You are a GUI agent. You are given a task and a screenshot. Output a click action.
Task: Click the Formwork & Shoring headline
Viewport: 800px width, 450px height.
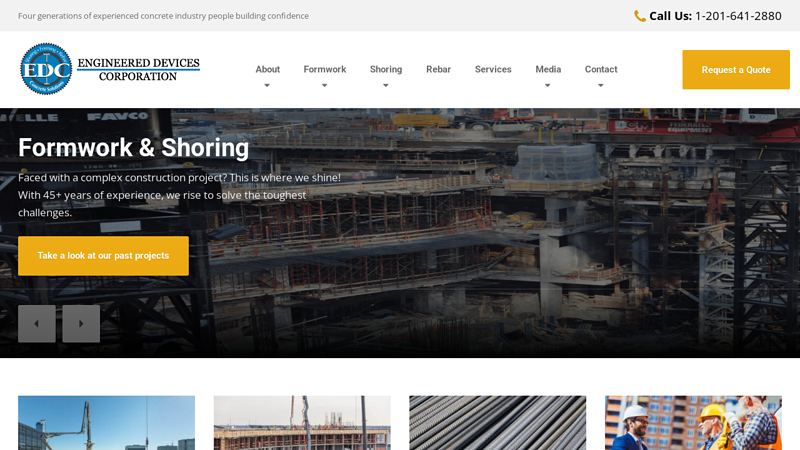134,148
